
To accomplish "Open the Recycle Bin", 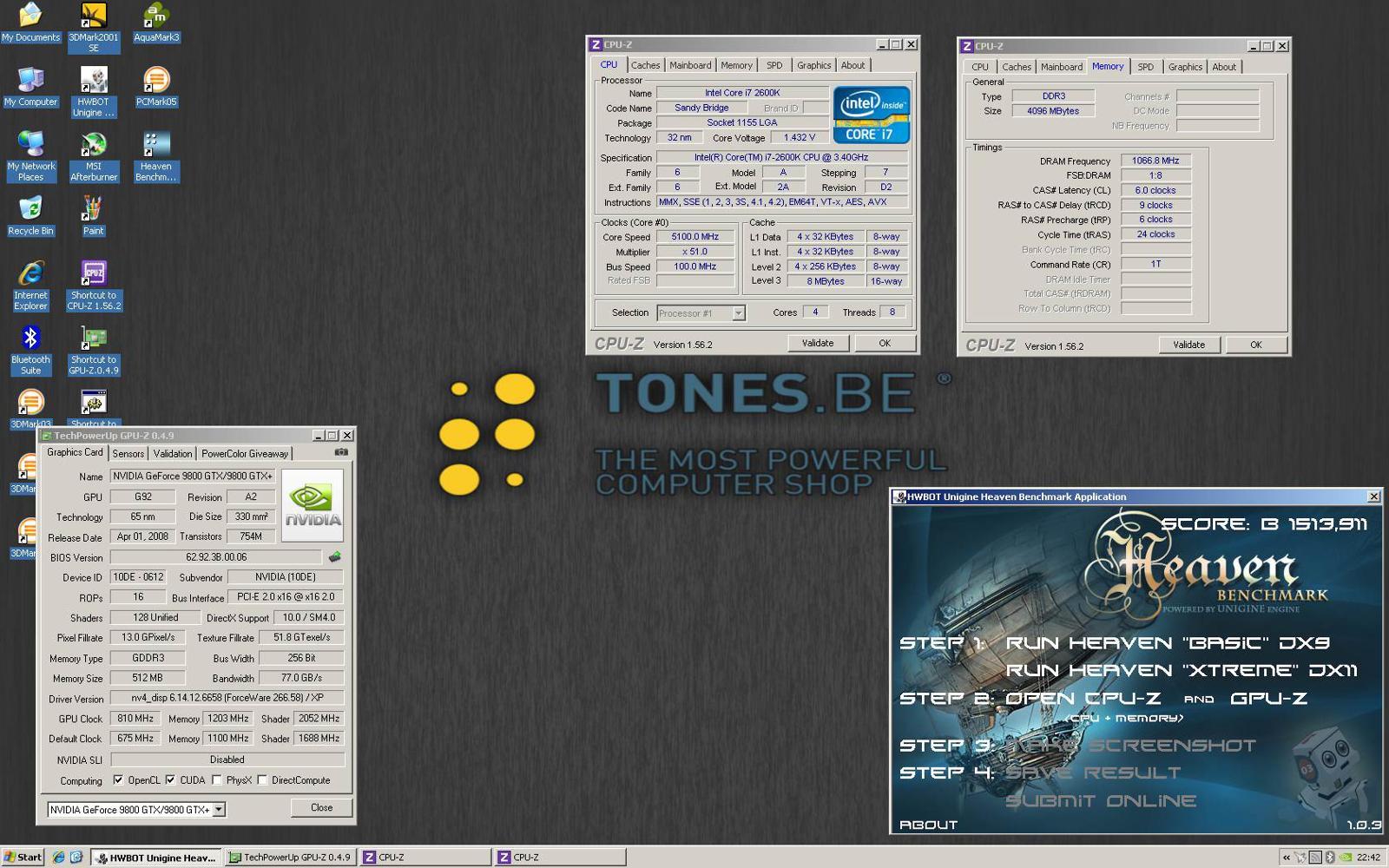I will (x=30, y=215).
